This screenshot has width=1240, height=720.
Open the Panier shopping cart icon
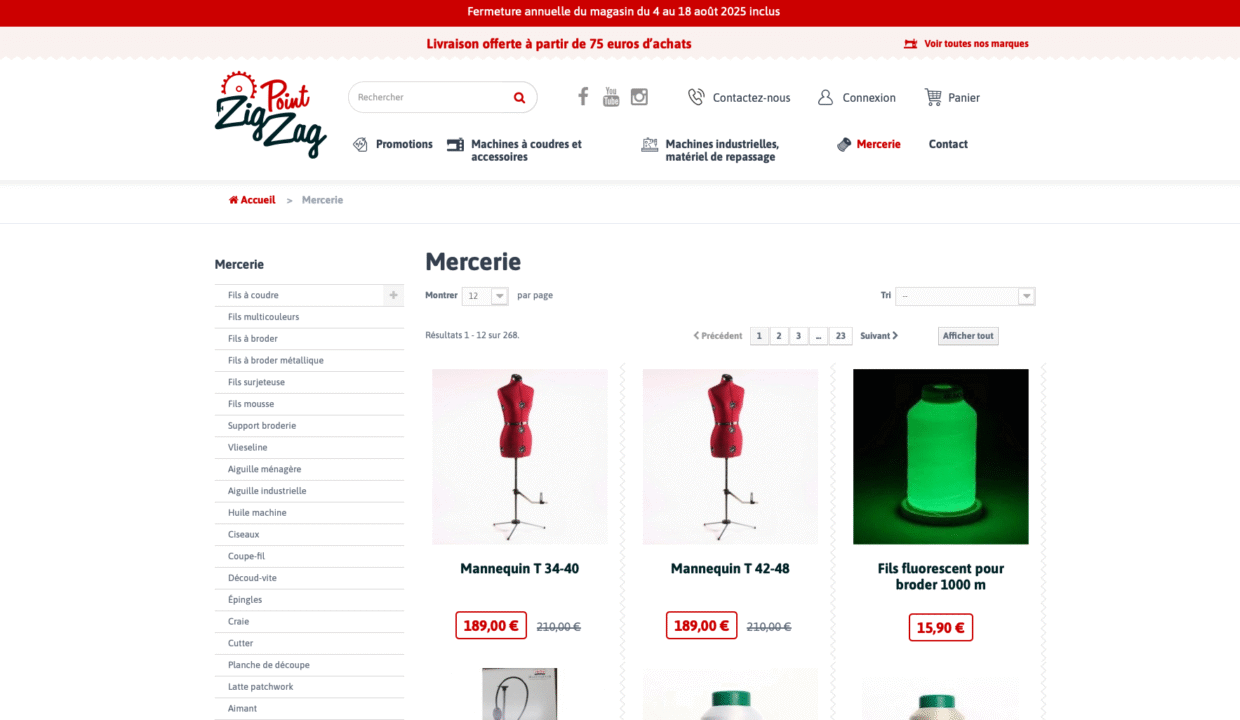(933, 97)
